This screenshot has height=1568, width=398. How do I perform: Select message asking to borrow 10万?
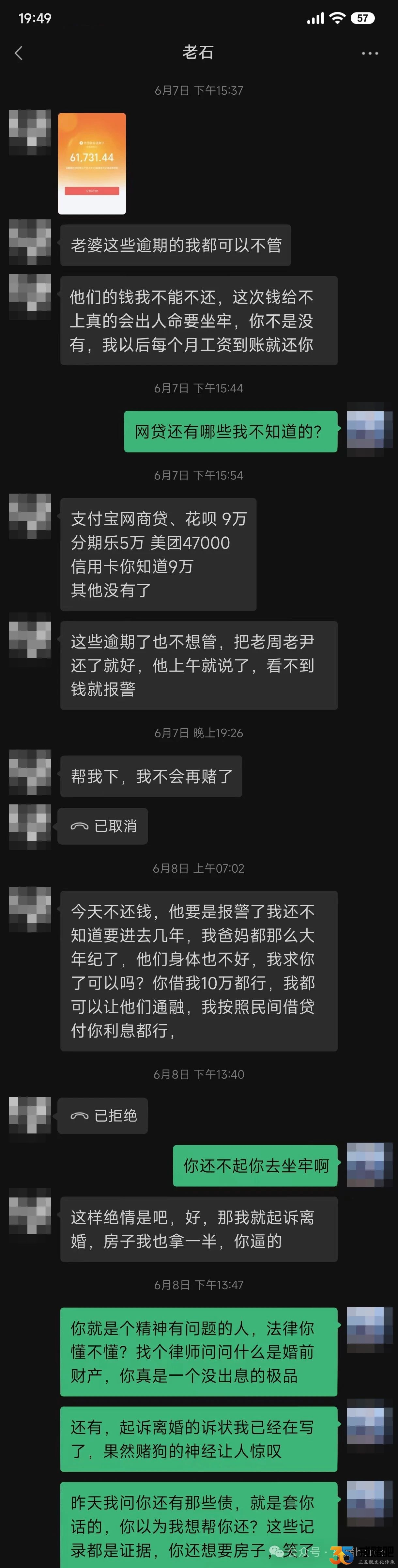(199, 971)
